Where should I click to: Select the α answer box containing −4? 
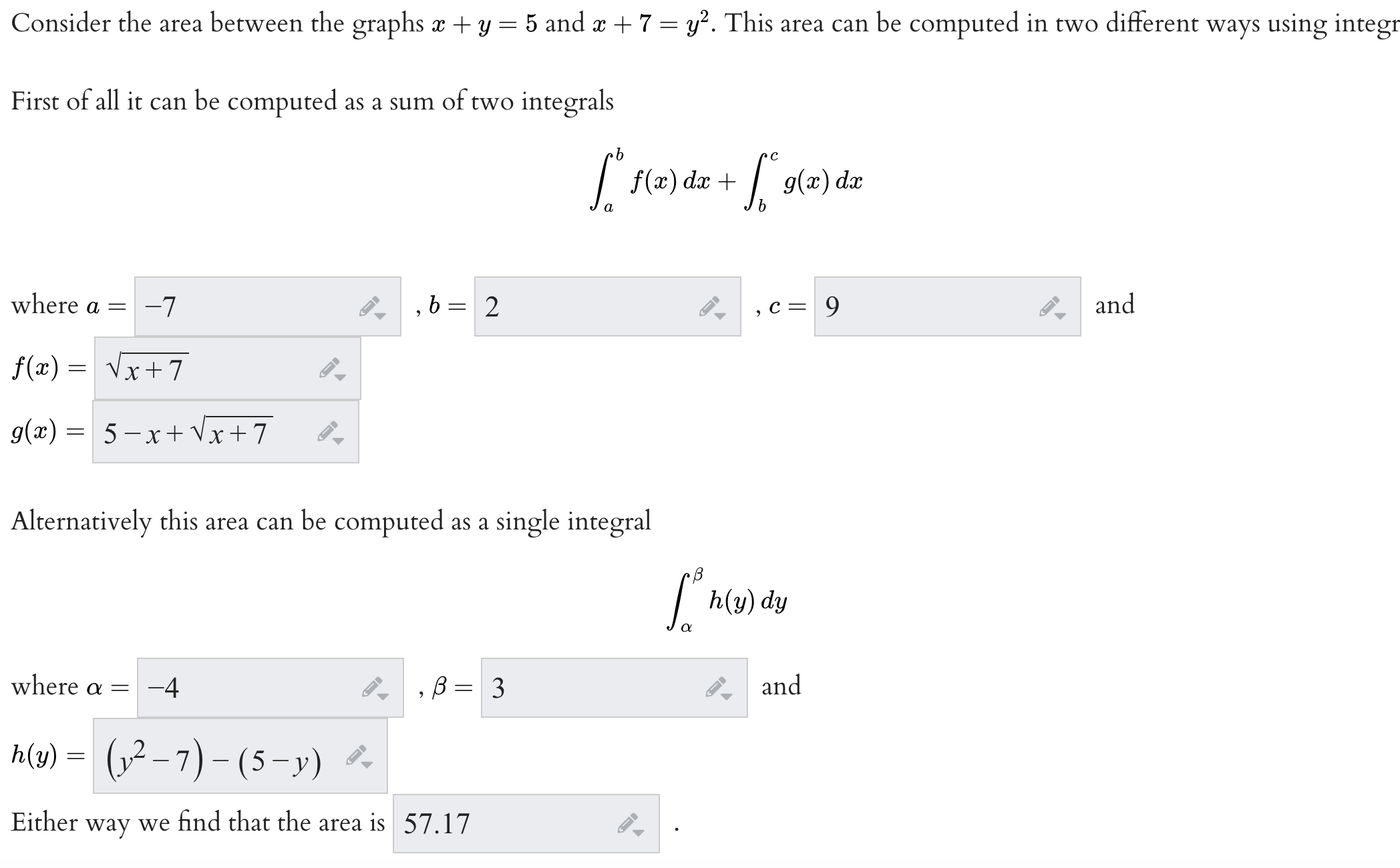tap(234, 686)
